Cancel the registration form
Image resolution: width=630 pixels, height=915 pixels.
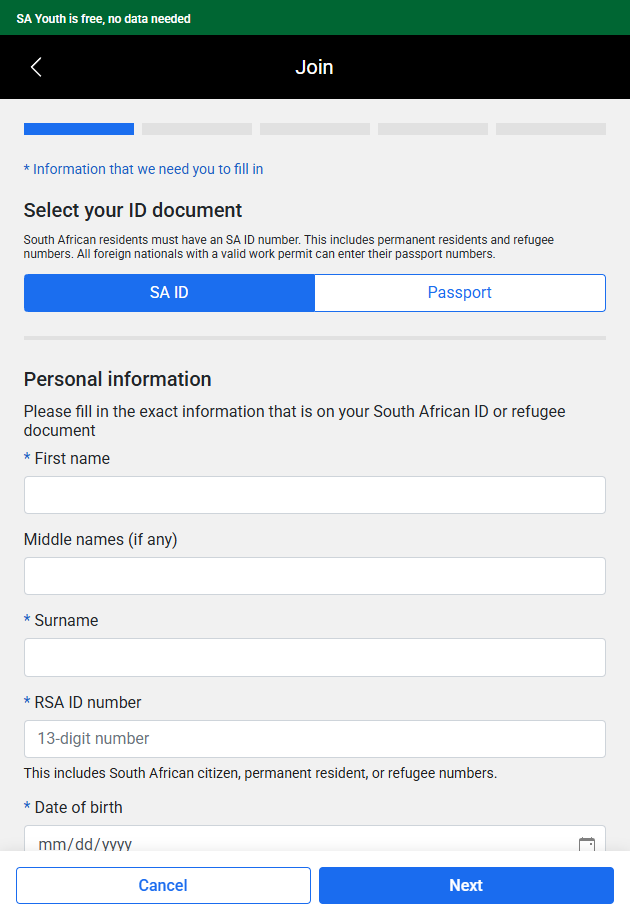tap(163, 885)
